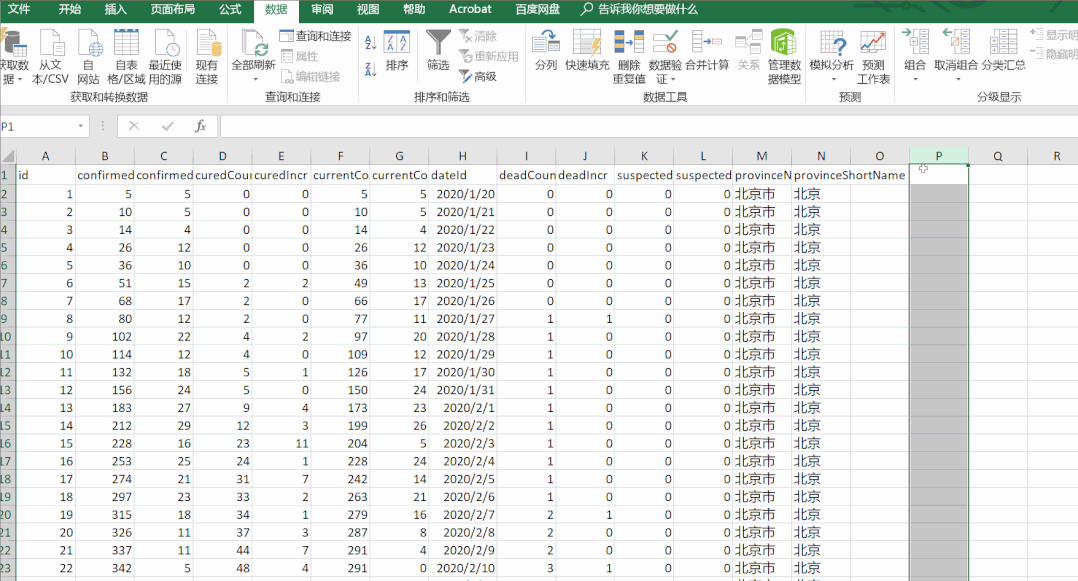Select column H header

coord(463,156)
